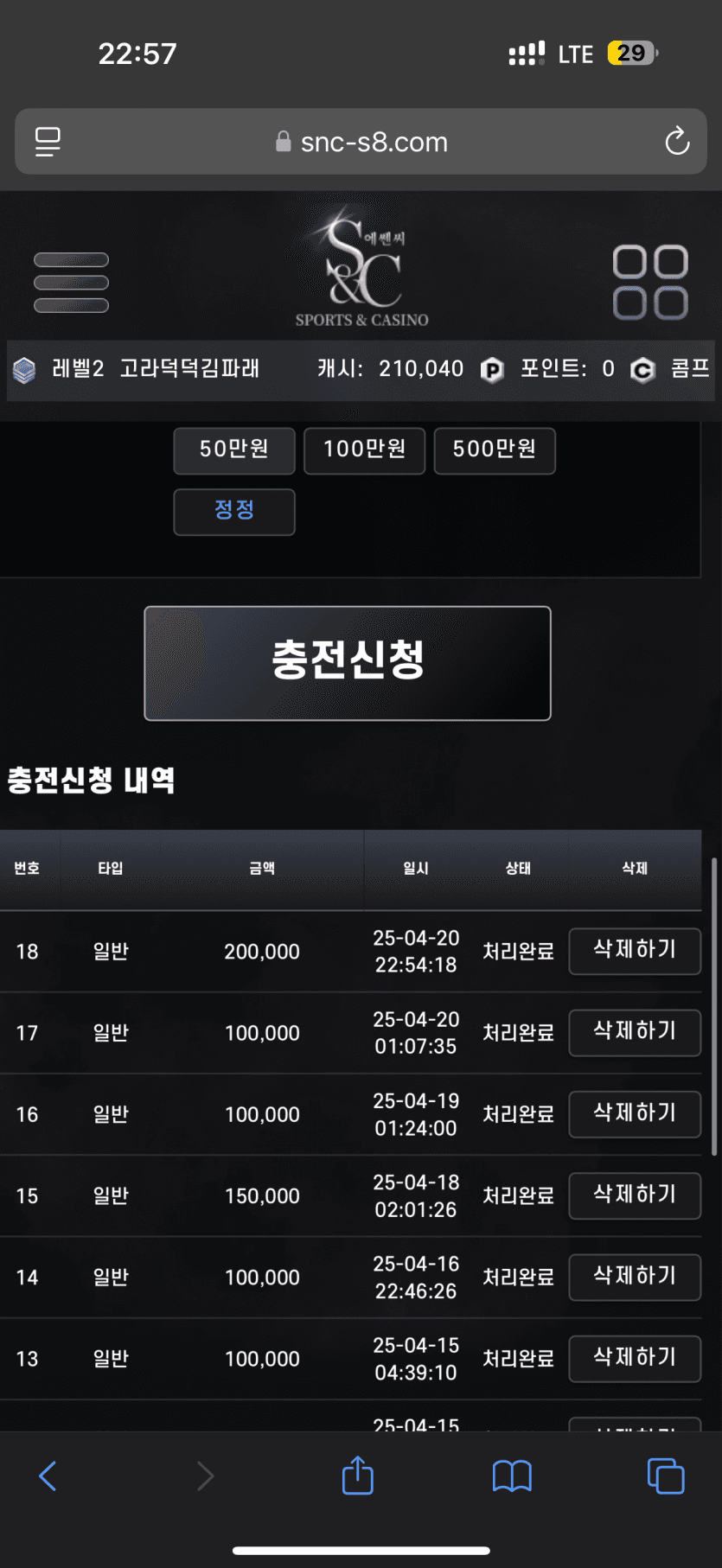722x1568 pixels.
Task: Open the four-square grid menu icon
Action: coord(650,283)
